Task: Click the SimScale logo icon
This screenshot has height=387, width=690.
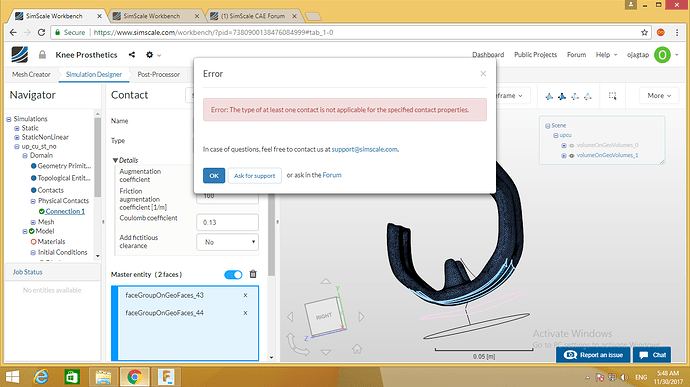Action: [19, 55]
